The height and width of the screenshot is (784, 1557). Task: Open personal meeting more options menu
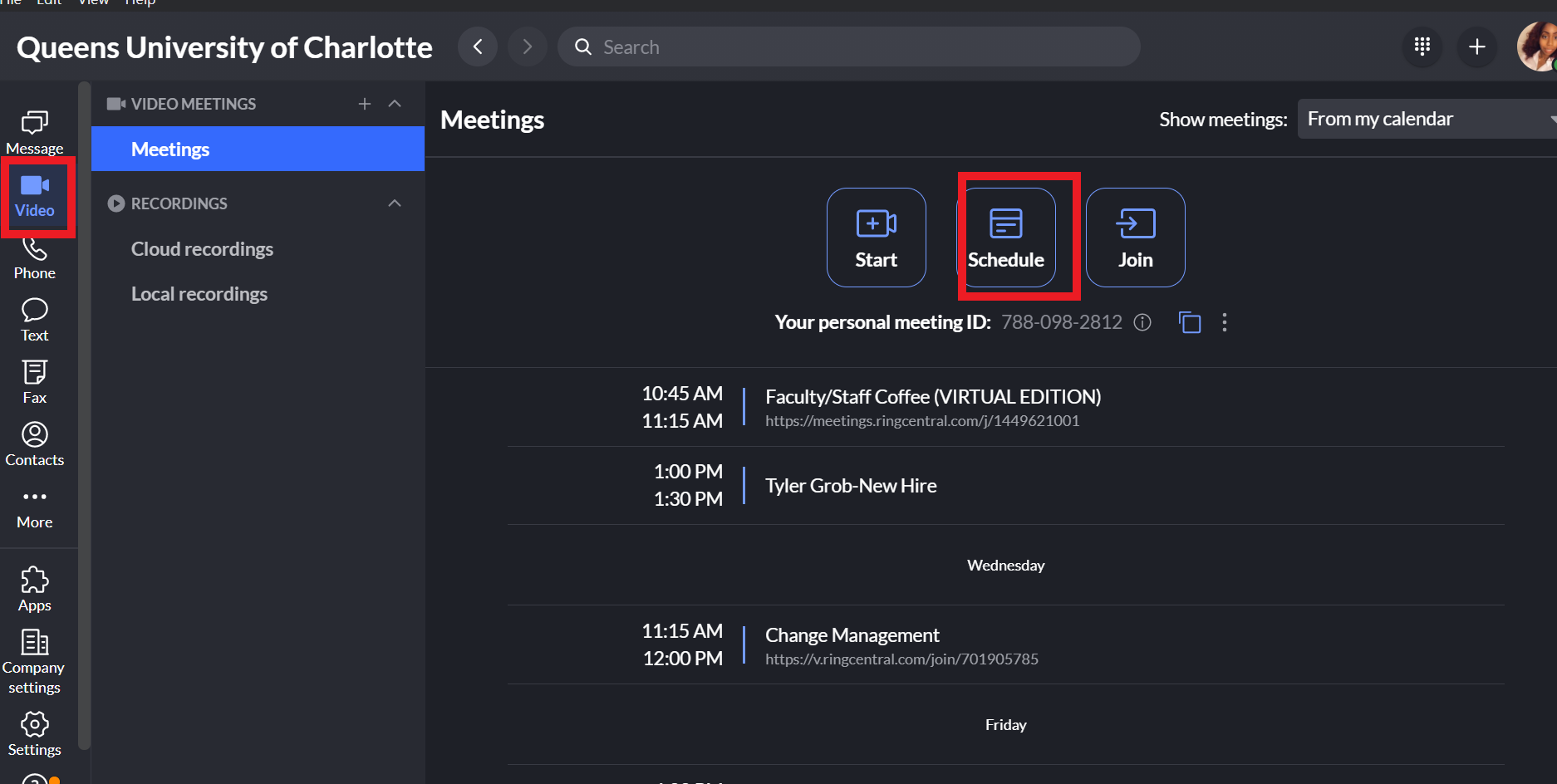pyautogui.click(x=1225, y=322)
